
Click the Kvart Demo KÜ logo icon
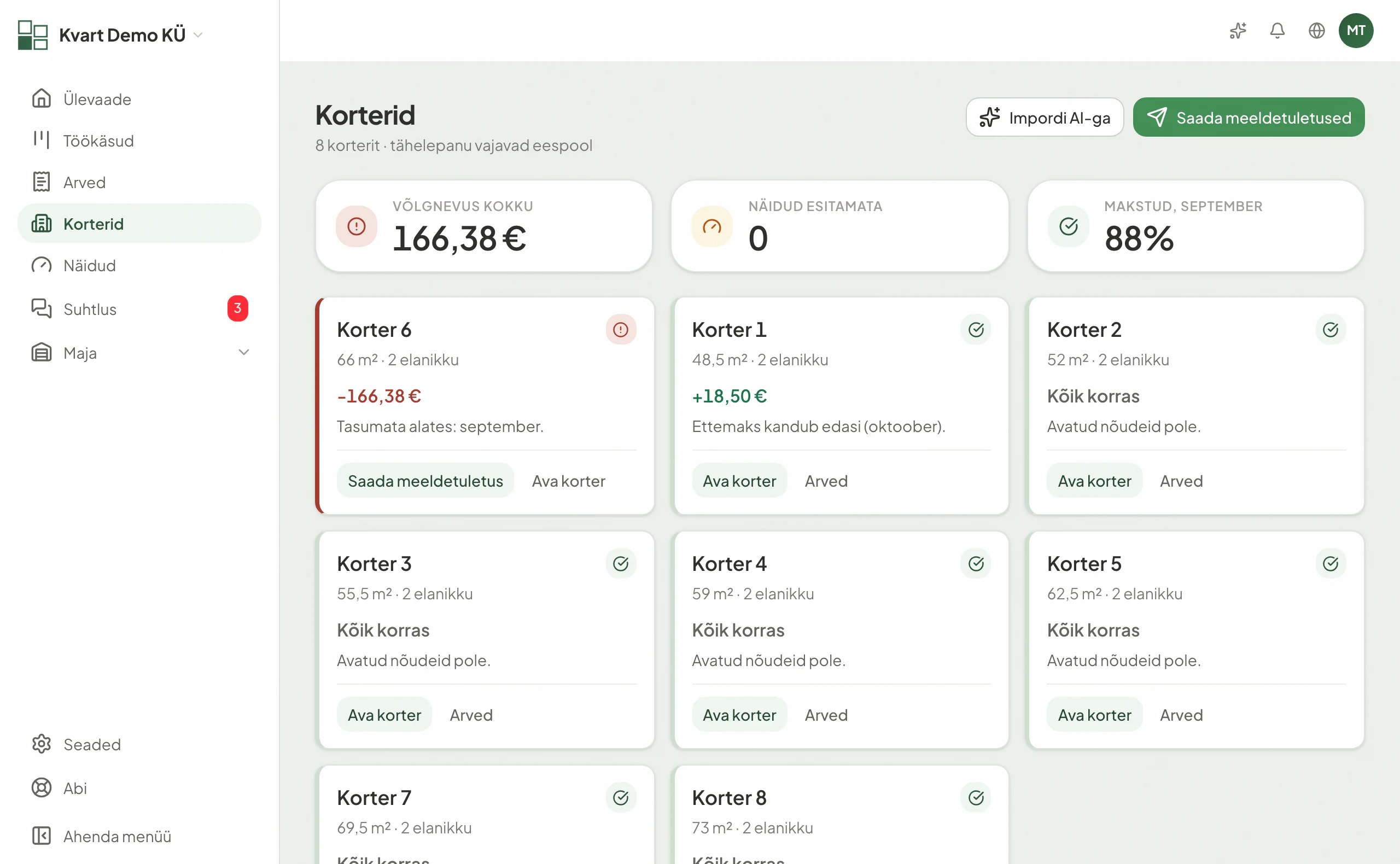pos(33,35)
